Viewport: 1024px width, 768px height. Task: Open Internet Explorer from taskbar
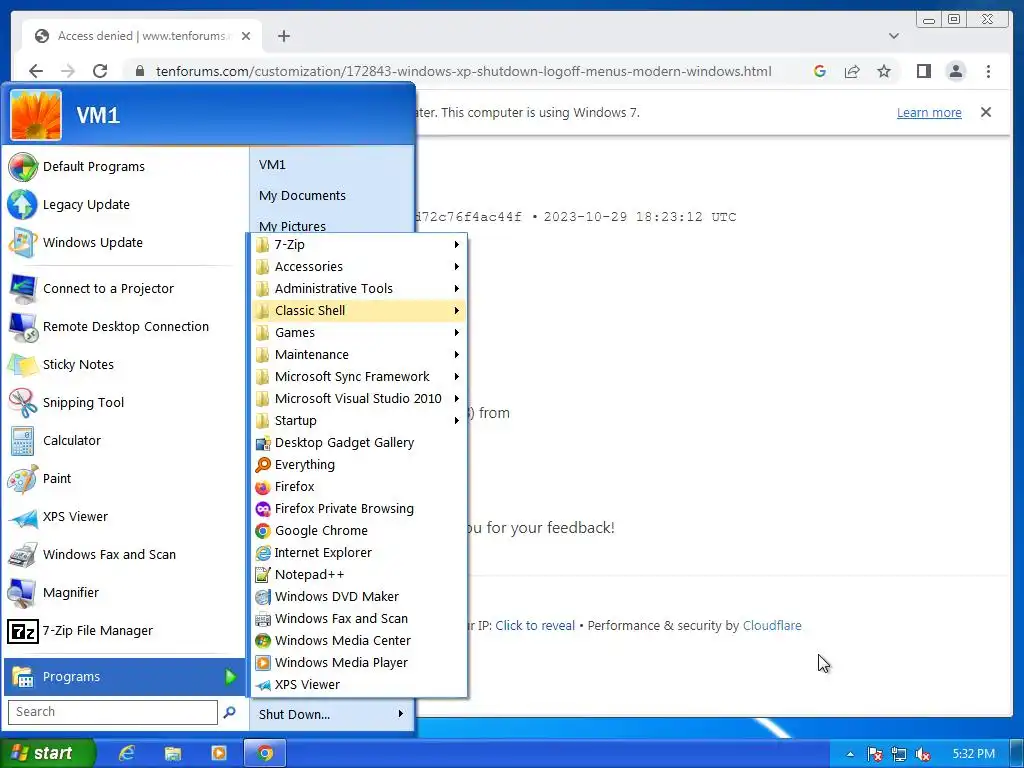click(x=127, y=753)
